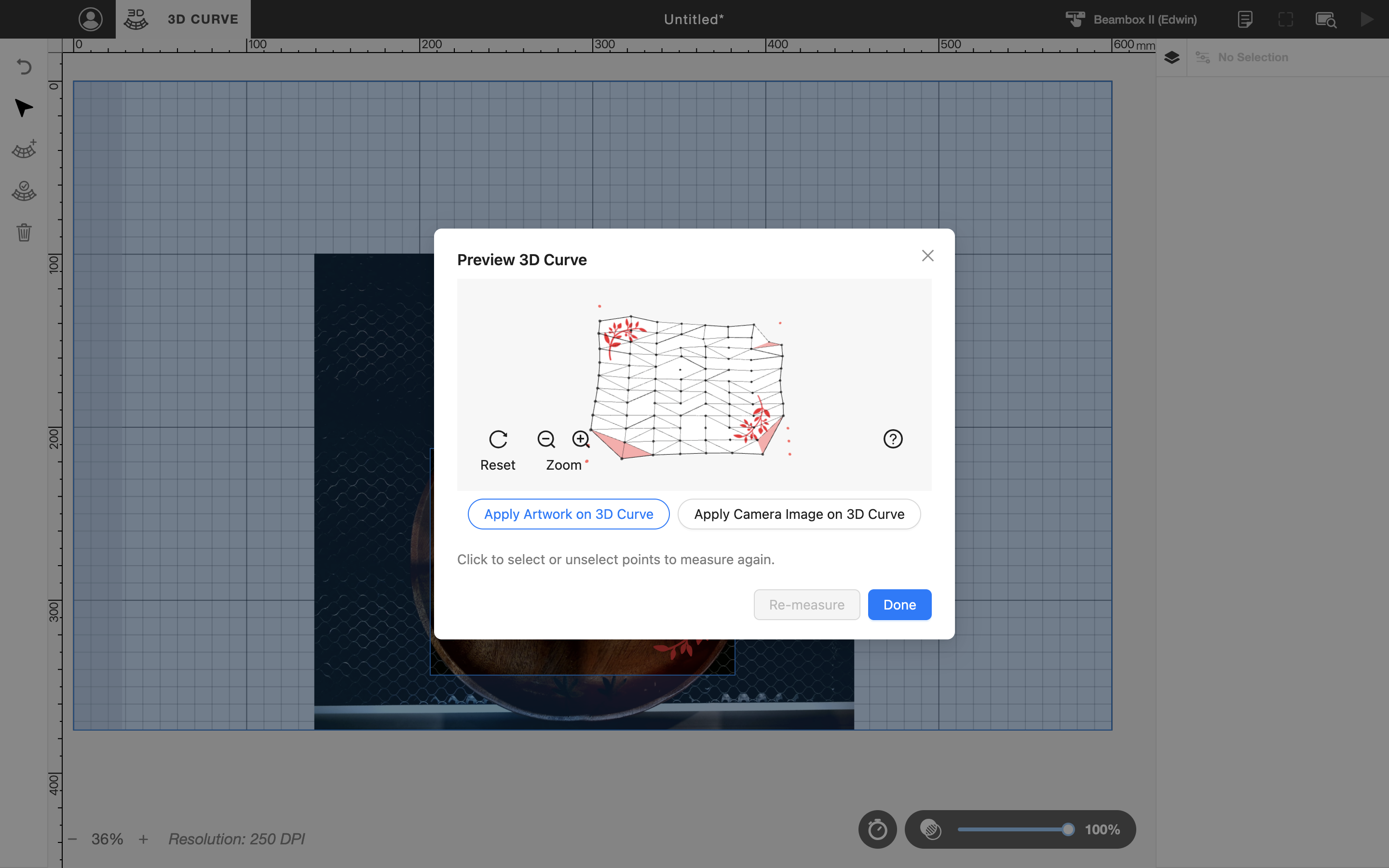Image resolution: width=1389 pixels, height=868 pixels.
Task: Click the camera opacity icon
Action: pos(930,829)
